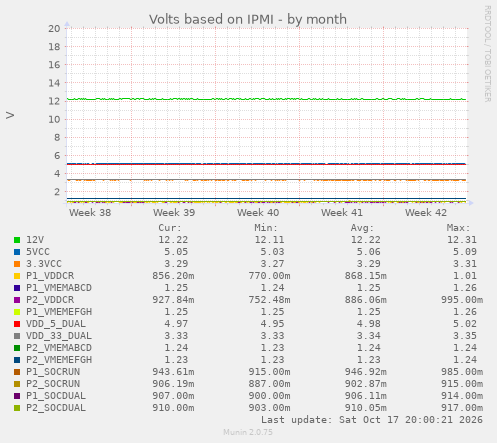Click the Week 38 x-axis label
Viewport: 497px width, 443px height.
(90, 213)
